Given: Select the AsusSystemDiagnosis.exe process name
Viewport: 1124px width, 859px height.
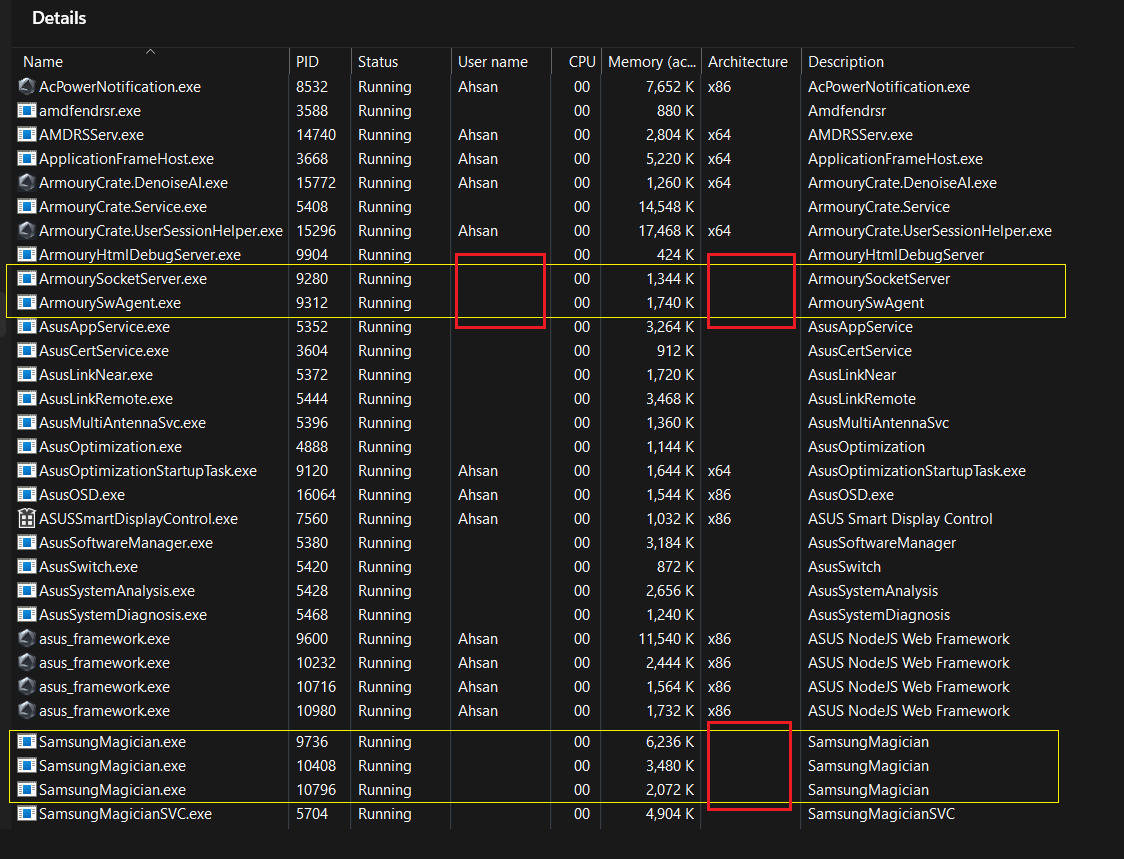Looking at the screenshot, I should tap(123, 615).
